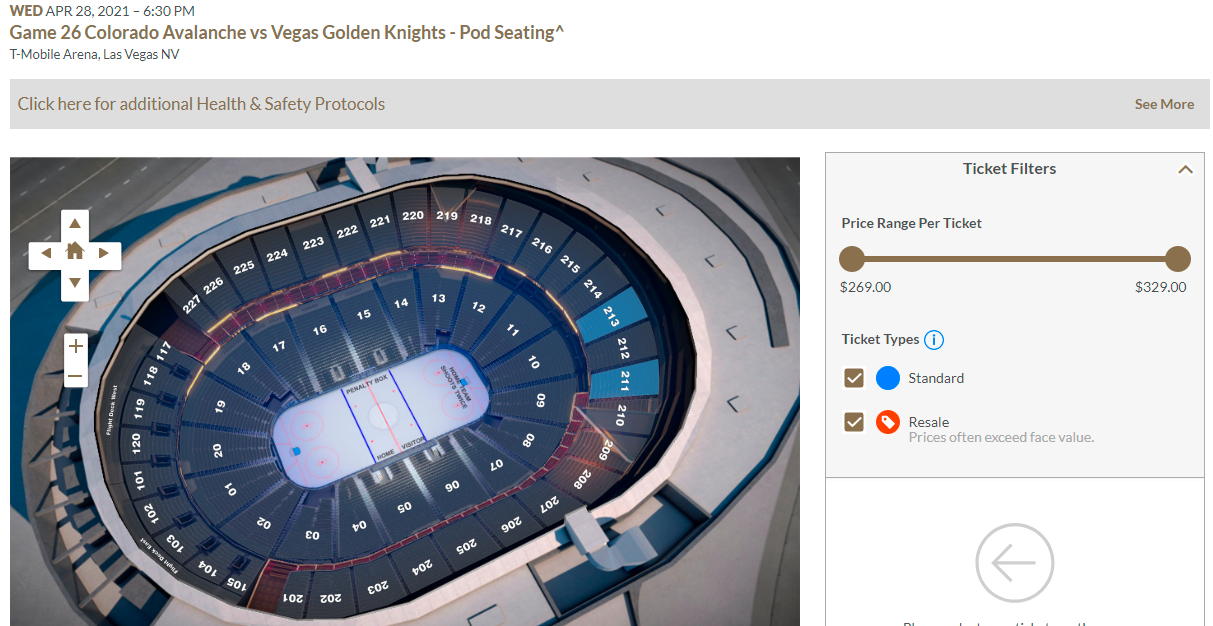Collapse the Ticket Filters panel
Image resolution: width=1213 pixels, height=626 pixels.
(1185, 170)
